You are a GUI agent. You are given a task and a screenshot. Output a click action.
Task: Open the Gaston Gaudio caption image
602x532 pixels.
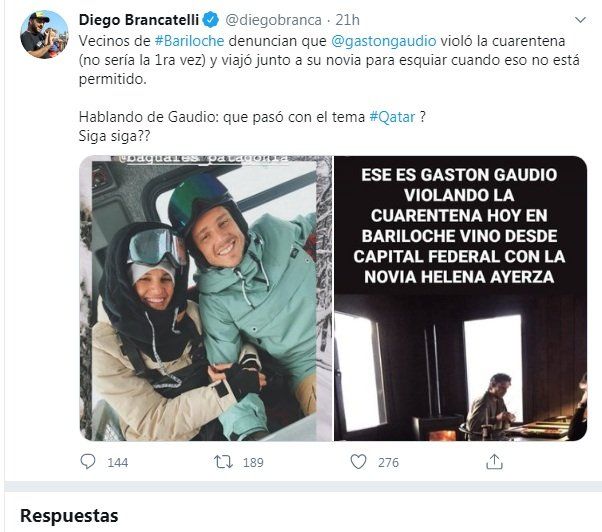460,298
